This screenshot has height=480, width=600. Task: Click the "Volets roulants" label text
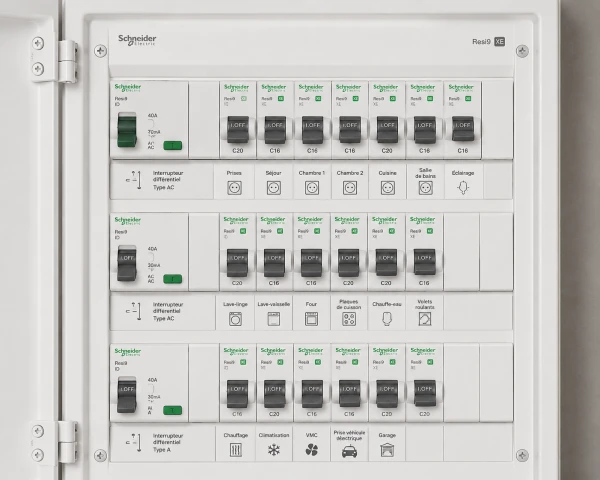[x=424, y=304]
